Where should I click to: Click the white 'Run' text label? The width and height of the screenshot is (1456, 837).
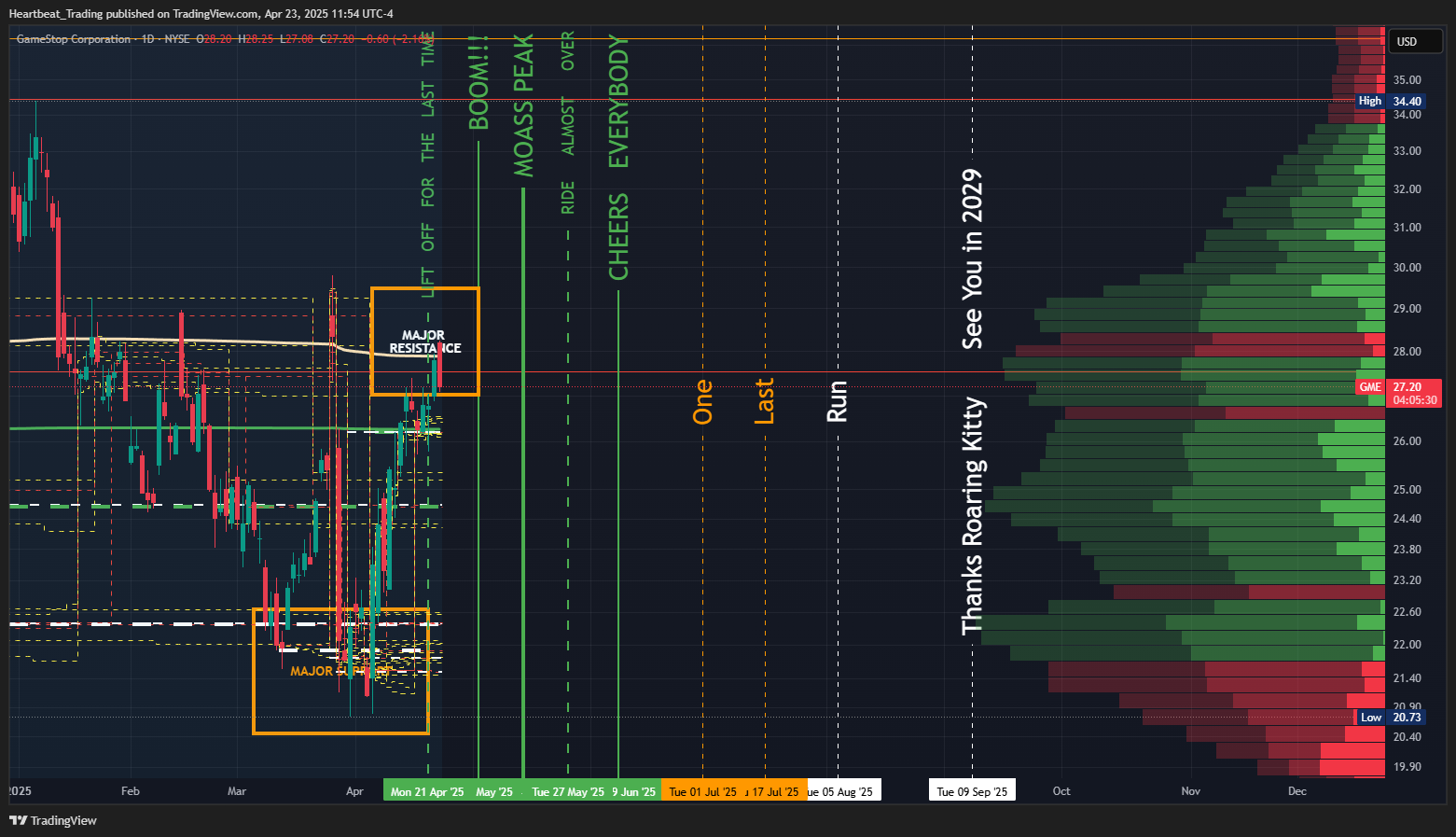[838, 401]
